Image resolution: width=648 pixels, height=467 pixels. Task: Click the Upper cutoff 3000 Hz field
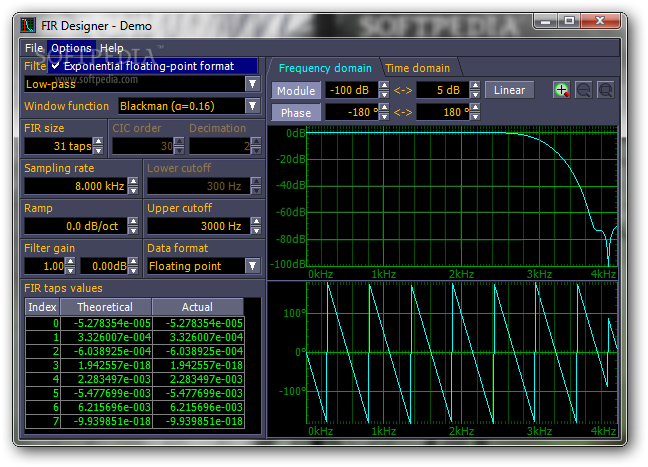click(x=199, y=226)
